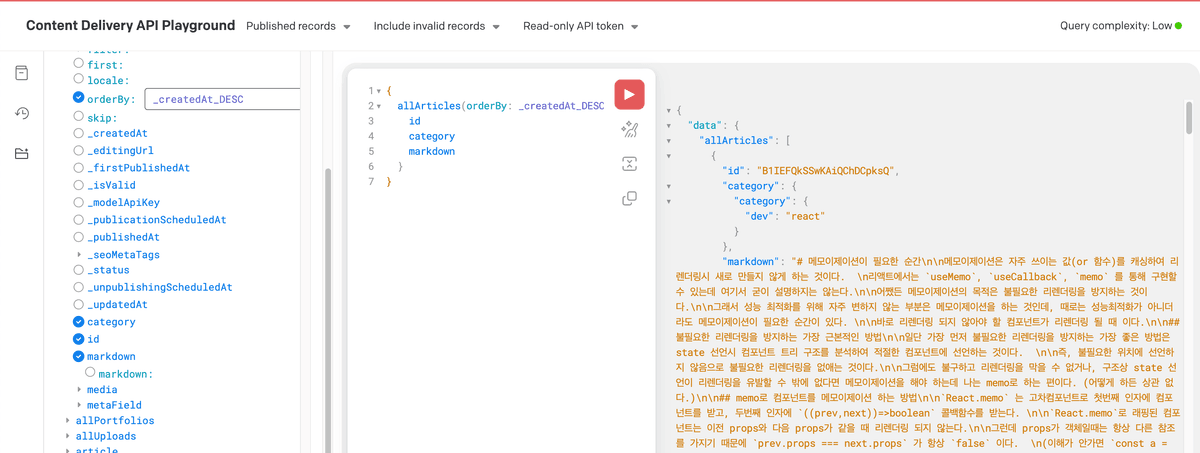The image size is (1200, 453).
Task: Click the orderBy value input box
Action: pyautogui.click(x=222, y=99)
